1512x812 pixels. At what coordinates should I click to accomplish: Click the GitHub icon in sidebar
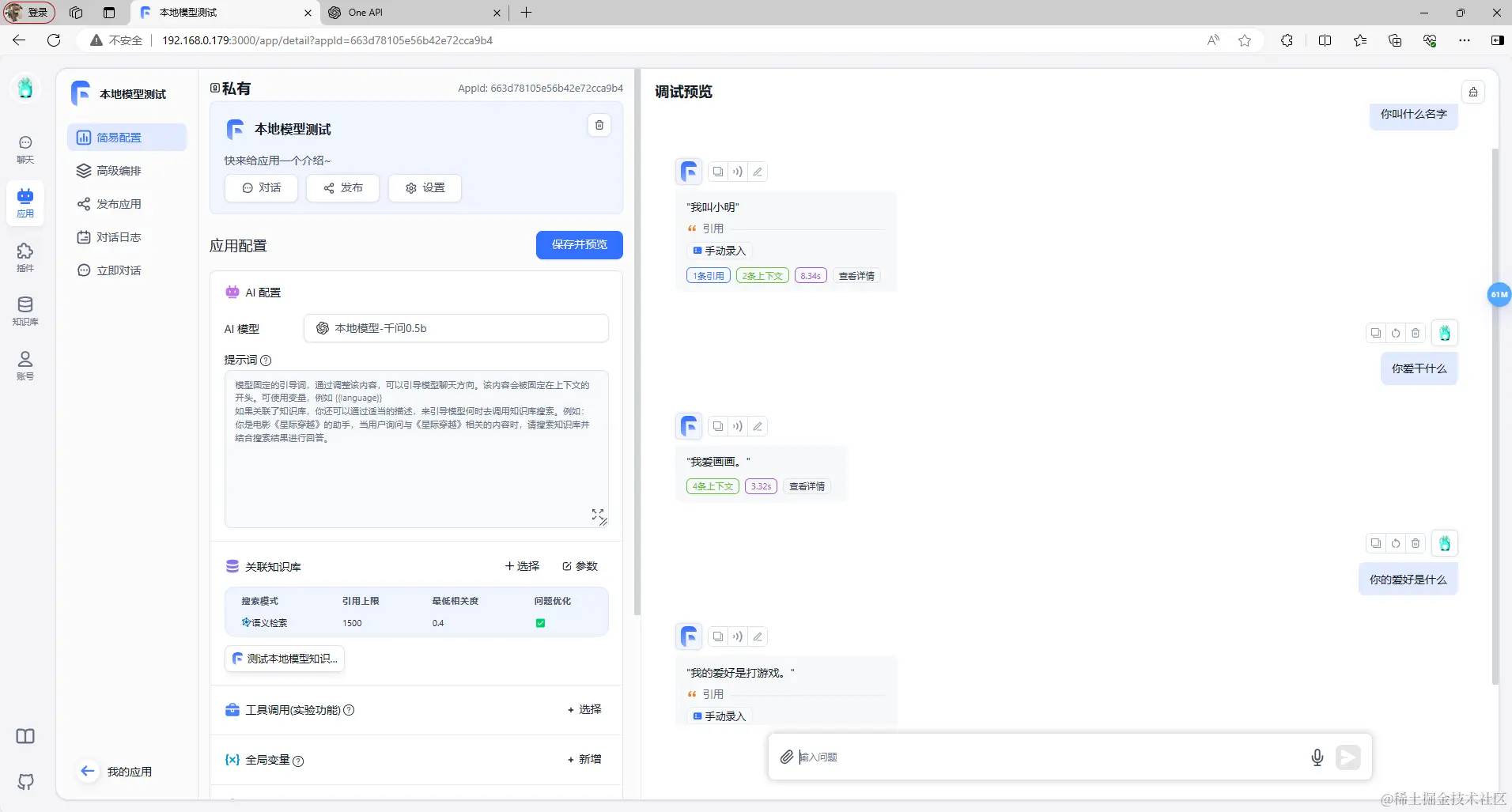pyautogui.click(x=25, y=781)
